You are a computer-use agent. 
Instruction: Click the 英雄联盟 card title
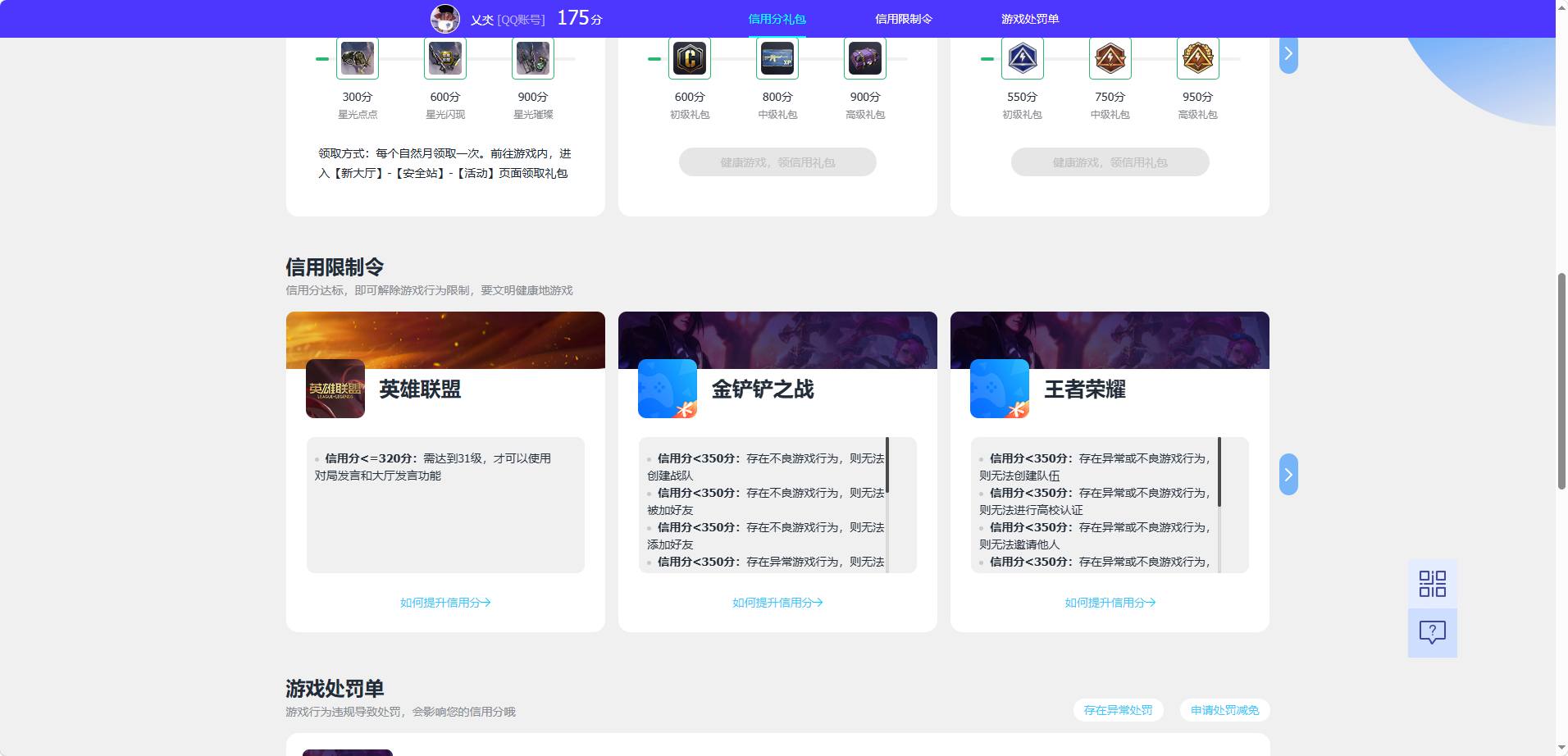coord(420,389)
